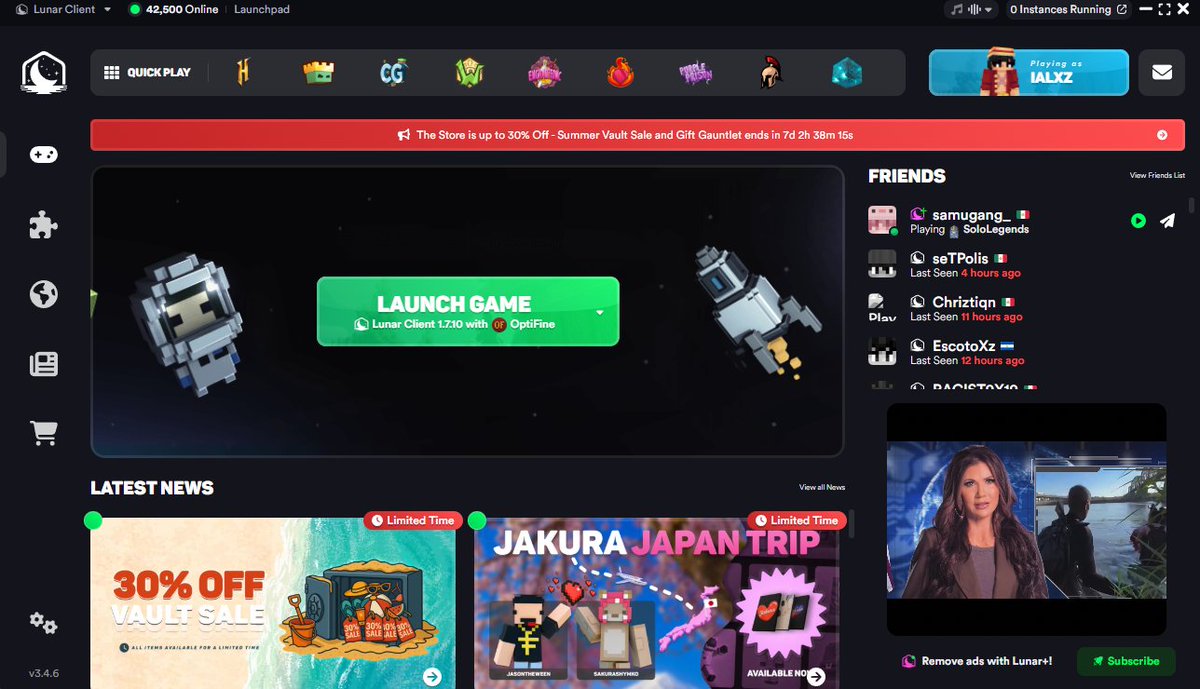Join the Purple Prison server icon
1200x689 pixels.
[696, 73]
